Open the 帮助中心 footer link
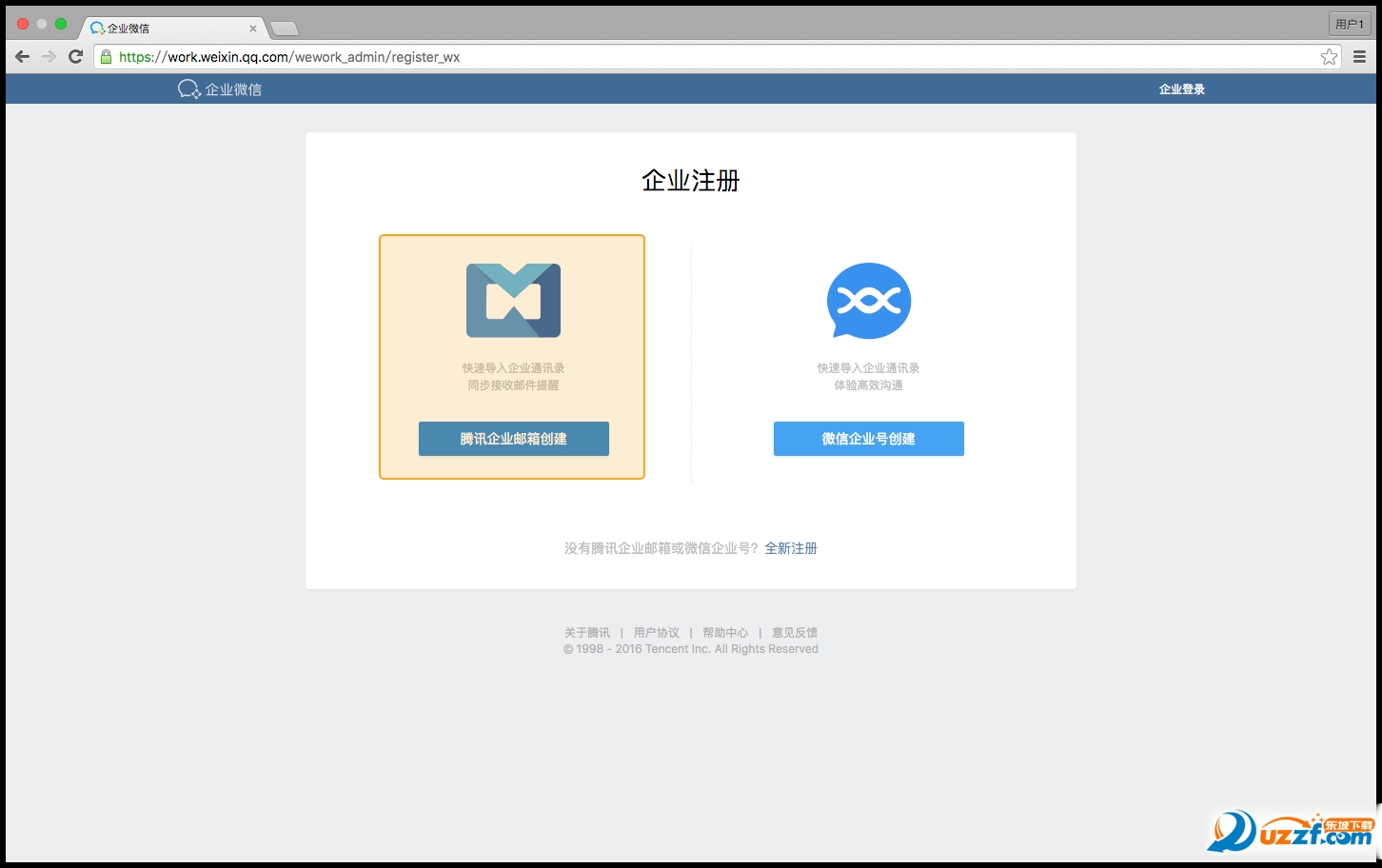 coord(725,633)
